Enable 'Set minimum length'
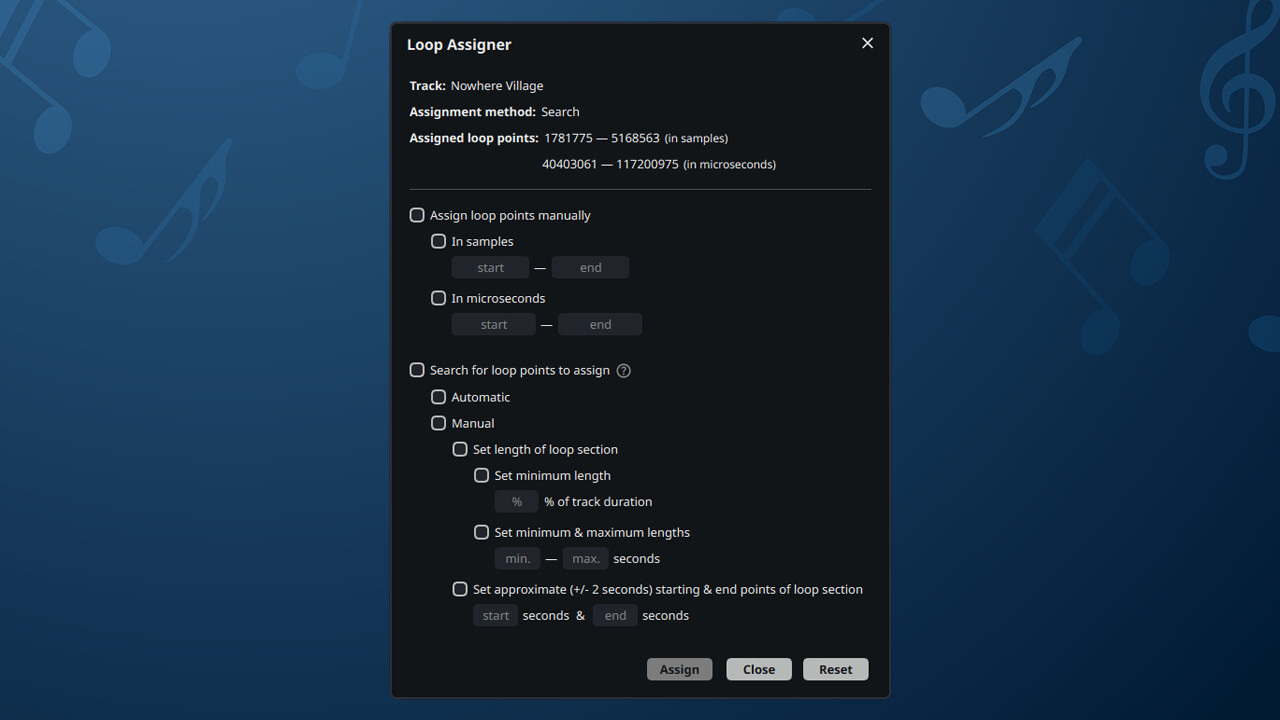The width and height of the screenshot is (1280, 720). tap(481, 475)
